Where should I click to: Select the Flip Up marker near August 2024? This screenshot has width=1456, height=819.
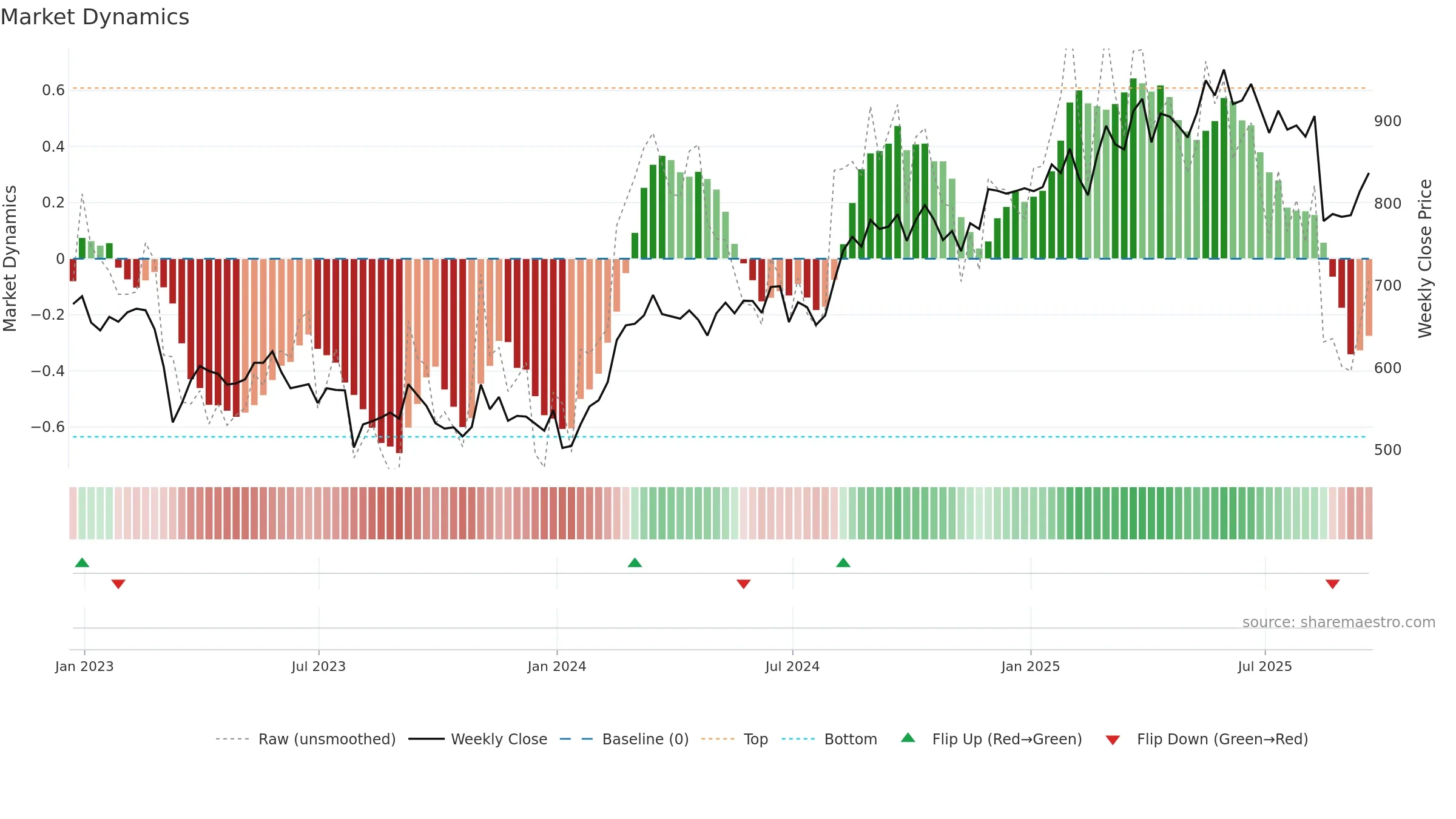[x=843, y=562]
